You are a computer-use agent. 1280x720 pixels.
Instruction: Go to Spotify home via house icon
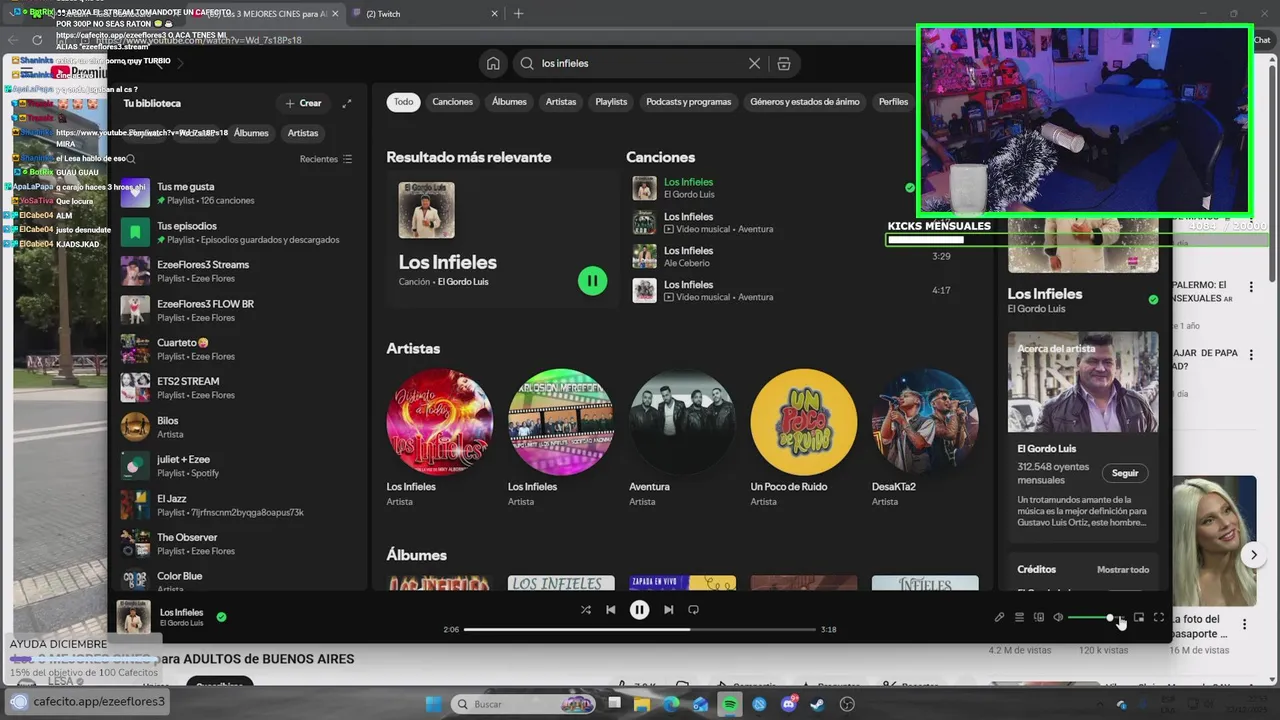(x=493, y=63)
